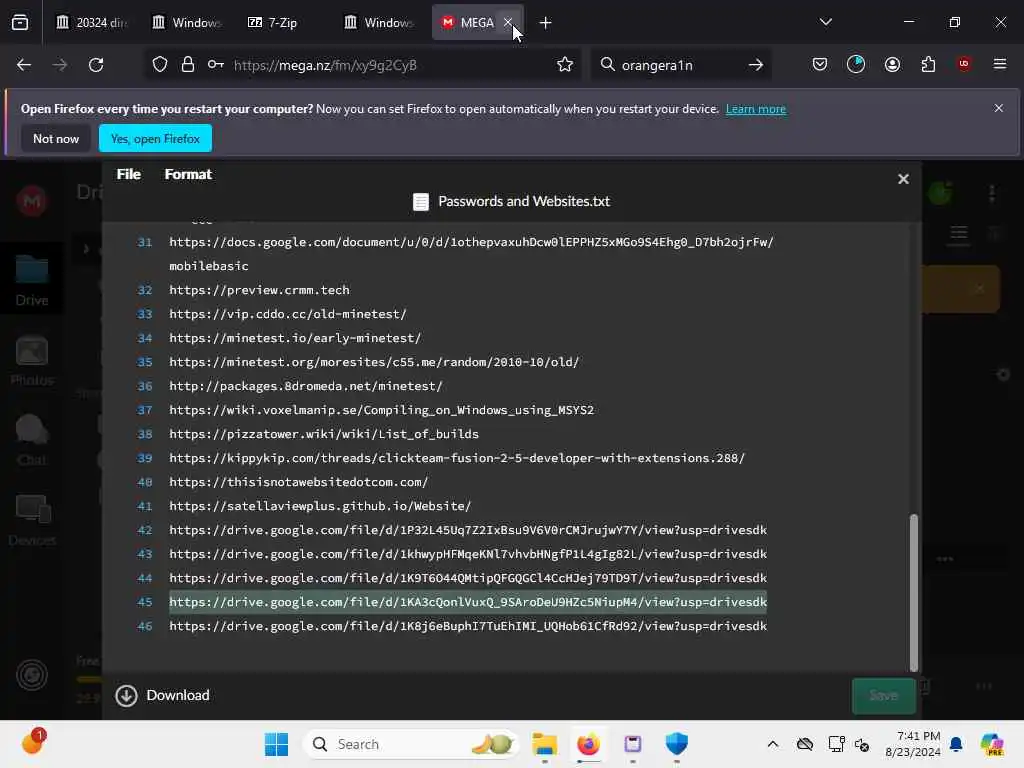This screenshot has width=1024, height=768.
Task: Go back with the browser back arrow
Action: pyautogui.click(x=24, y=65)
